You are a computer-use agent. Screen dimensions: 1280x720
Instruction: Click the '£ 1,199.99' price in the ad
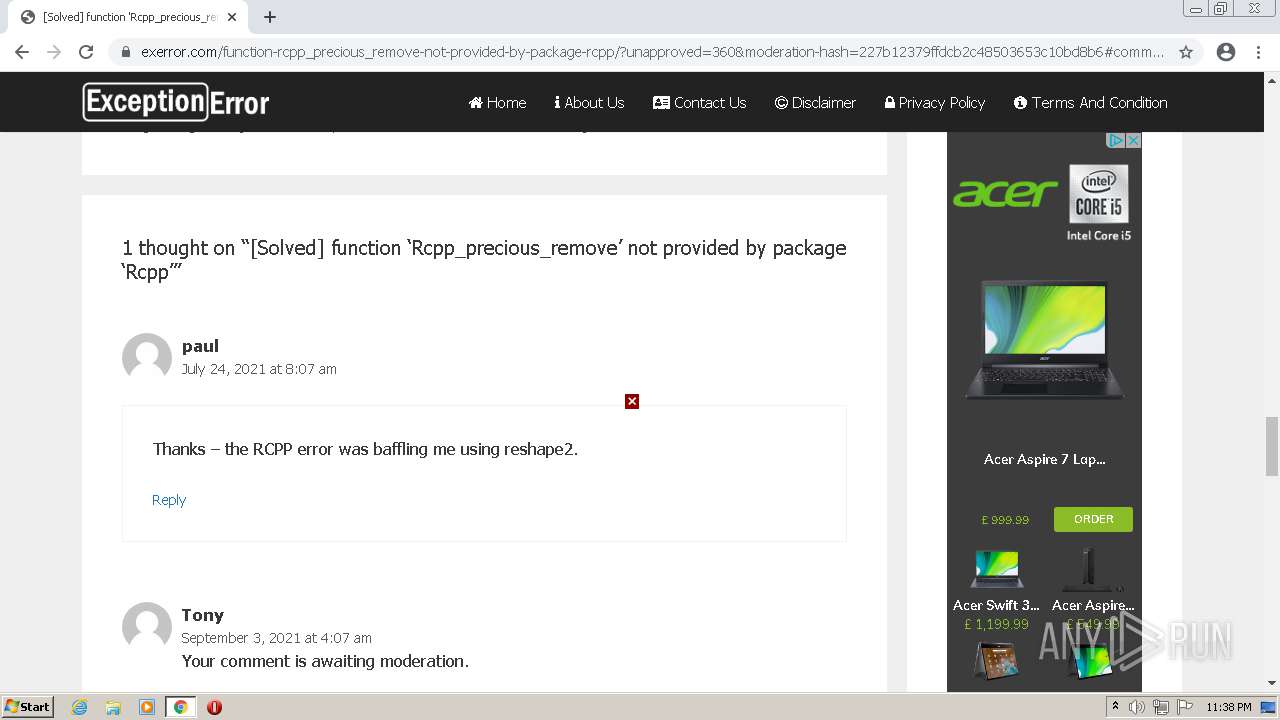pyautogui.click(x=996, y=624)
